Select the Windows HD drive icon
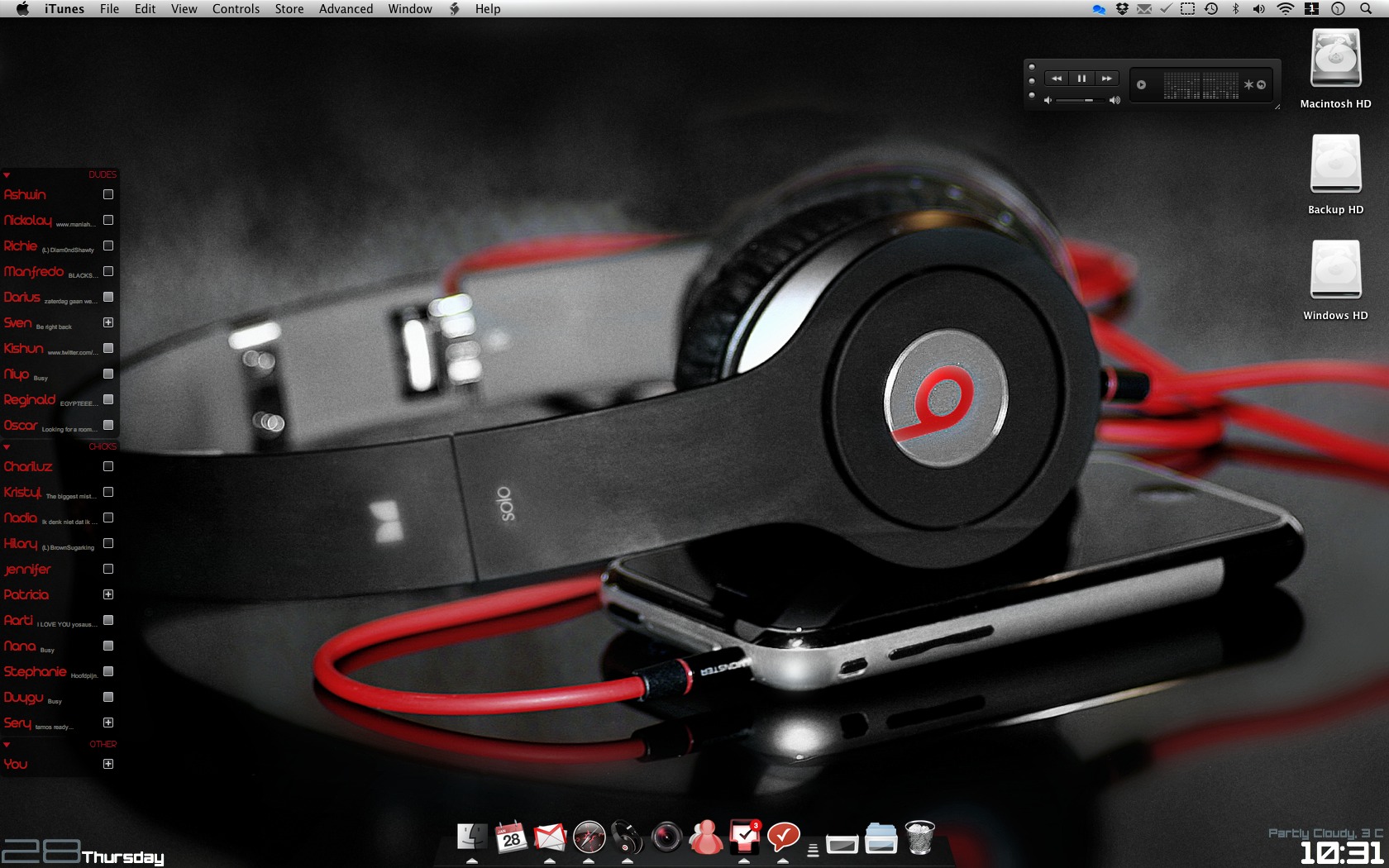Viewport: 1389px width, 868px height. click(1335, 269)
